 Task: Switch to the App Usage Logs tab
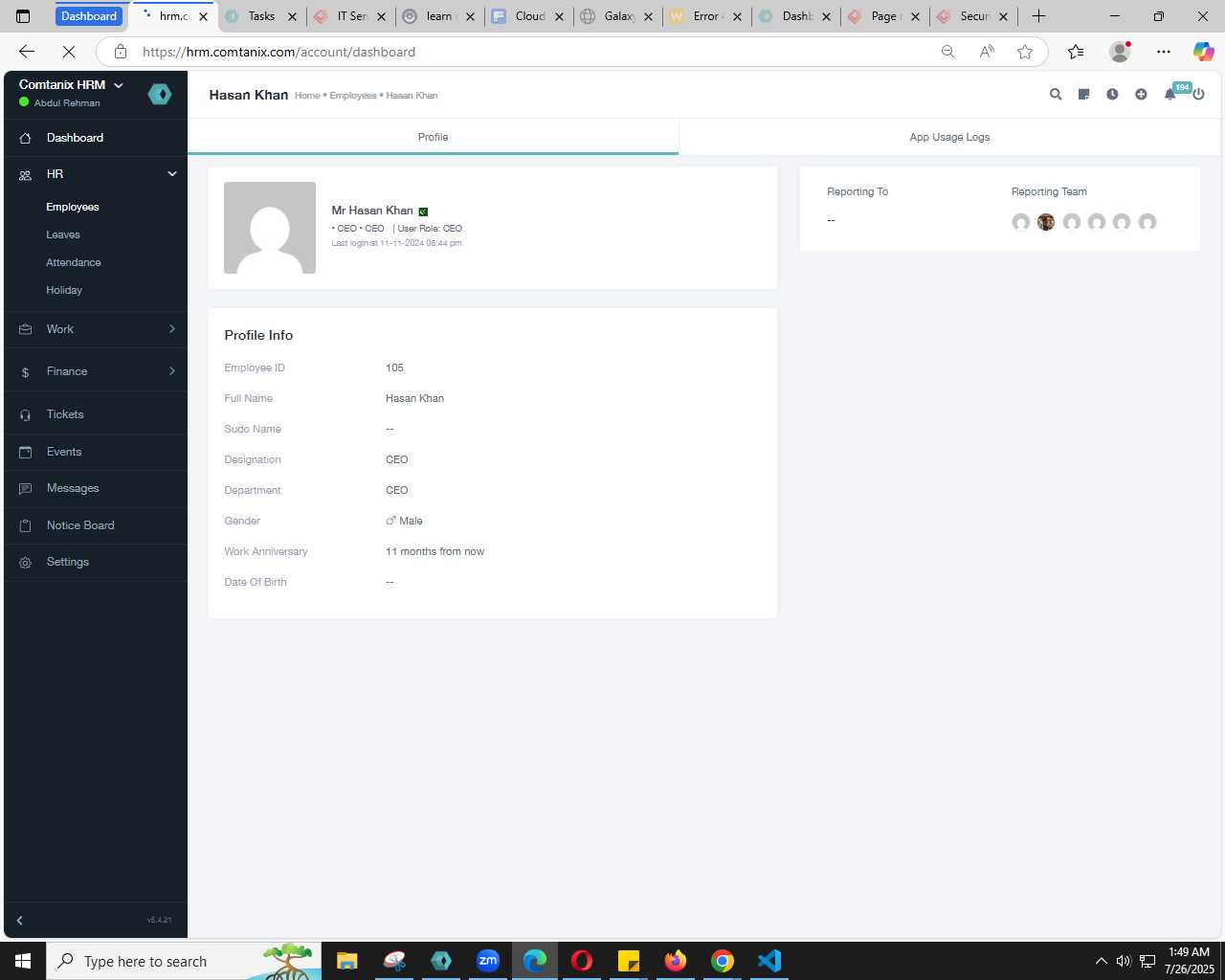[x=949, y=137]
